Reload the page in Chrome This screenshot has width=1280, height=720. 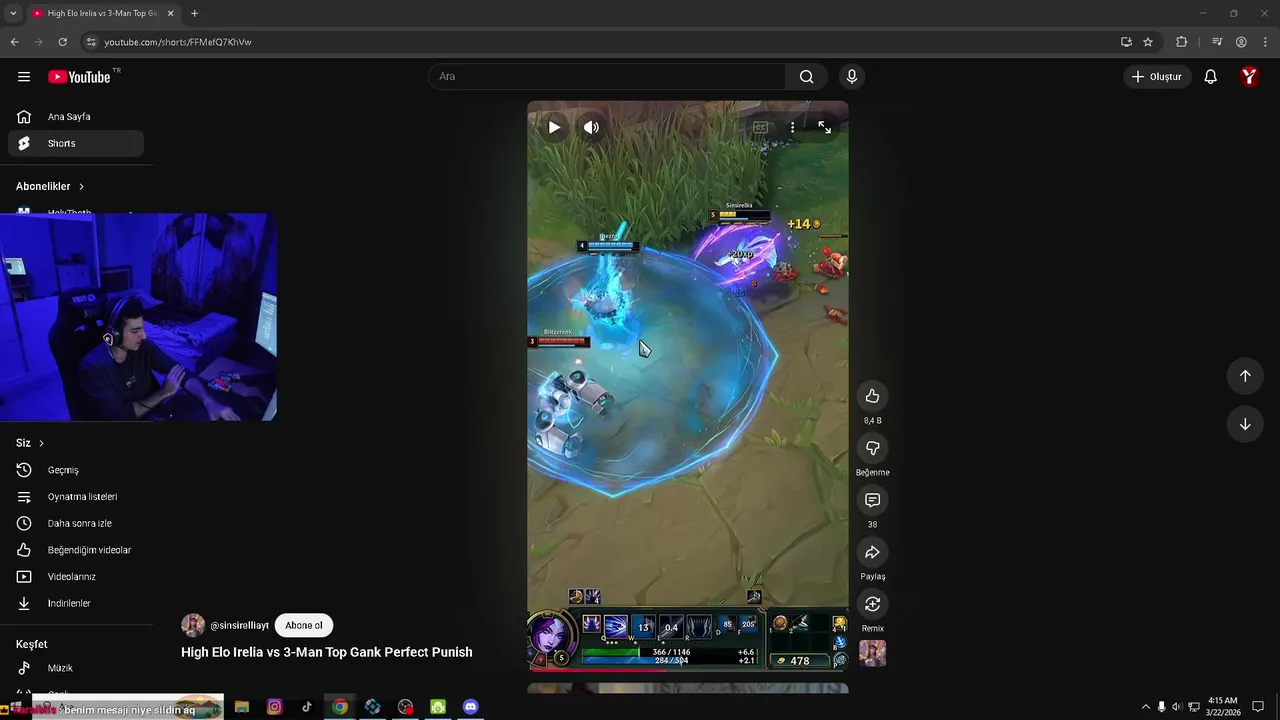tap(62, 42)
